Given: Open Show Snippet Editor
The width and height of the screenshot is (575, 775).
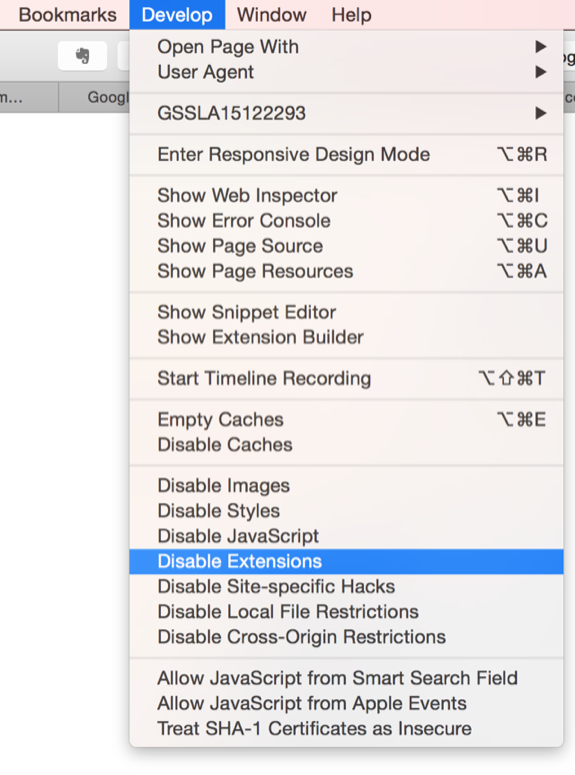Looking at the screenshot, I should [346, 312].
